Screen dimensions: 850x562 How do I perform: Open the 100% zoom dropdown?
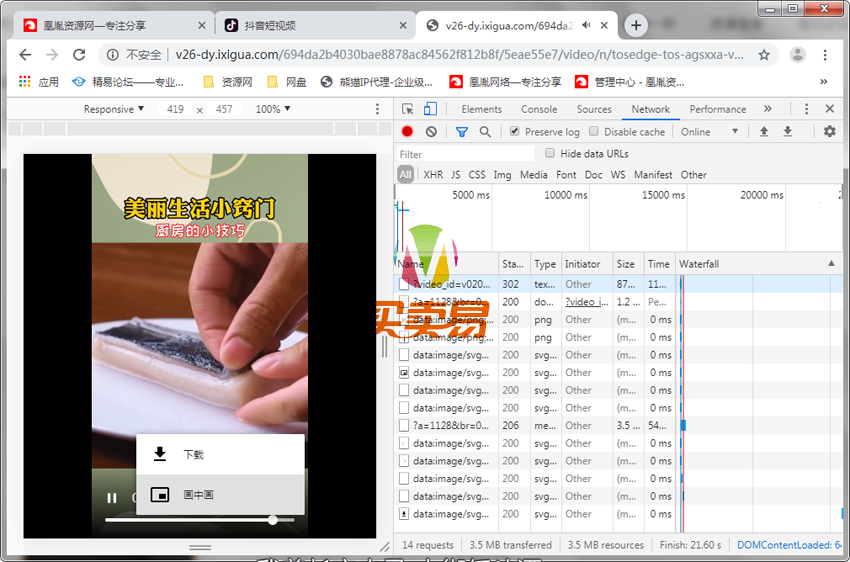(273, 109)
